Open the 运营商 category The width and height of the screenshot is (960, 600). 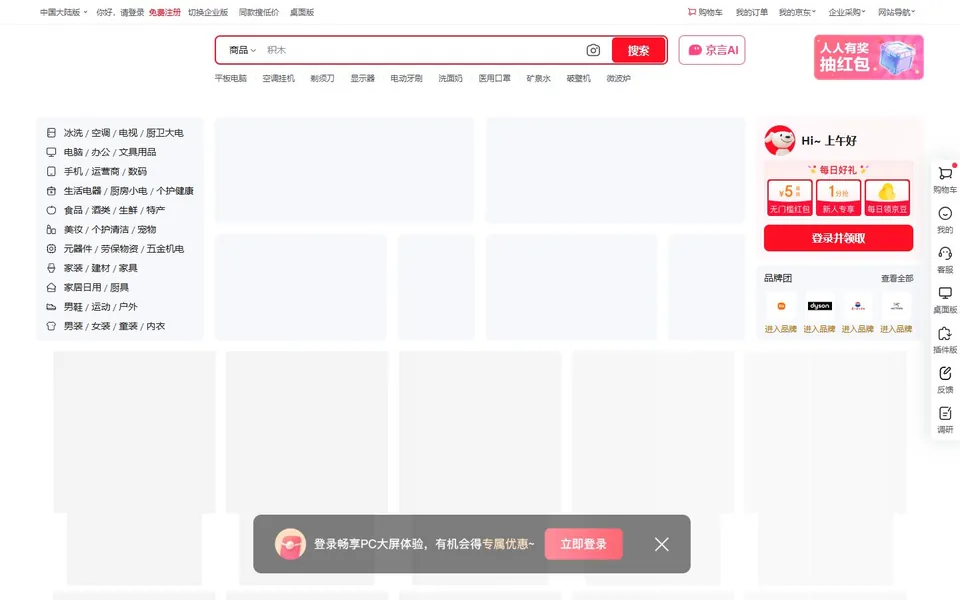[x=105, y=171]
